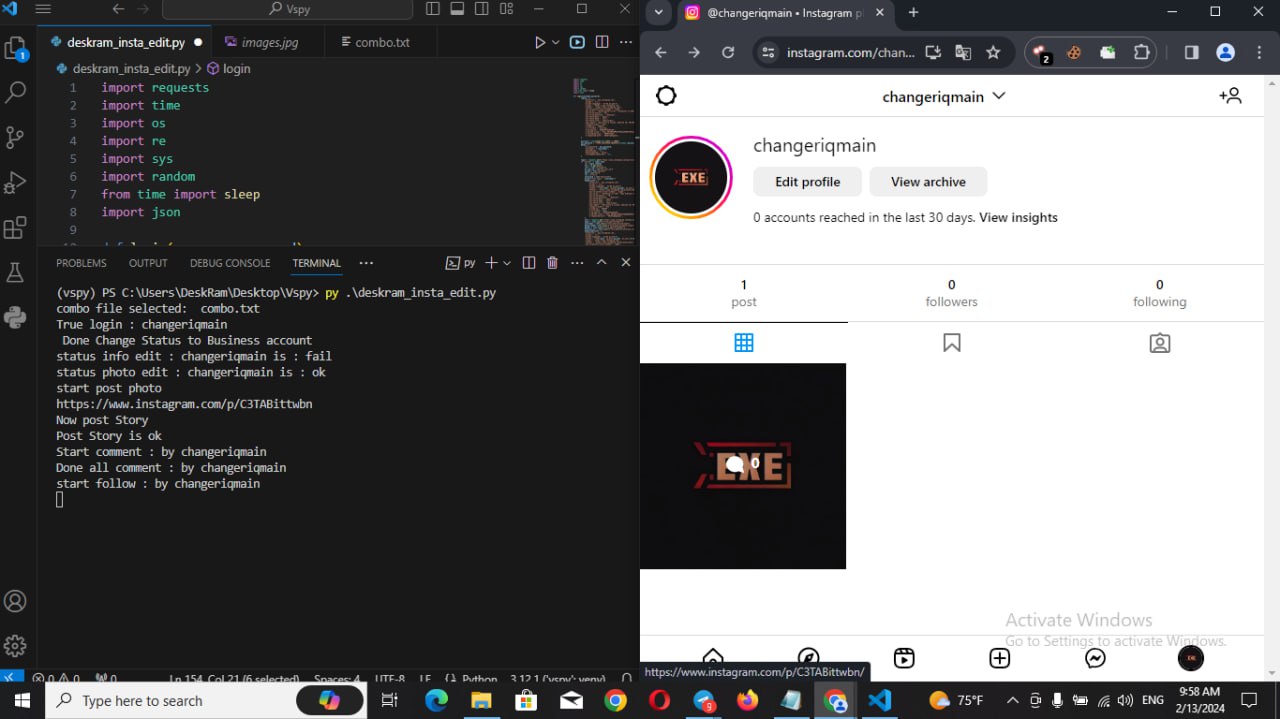Image resolution: width=1280 pixels, height=719 pixels.
Task: Open the PROBLEMS panel tab
Action: point(81,263)
